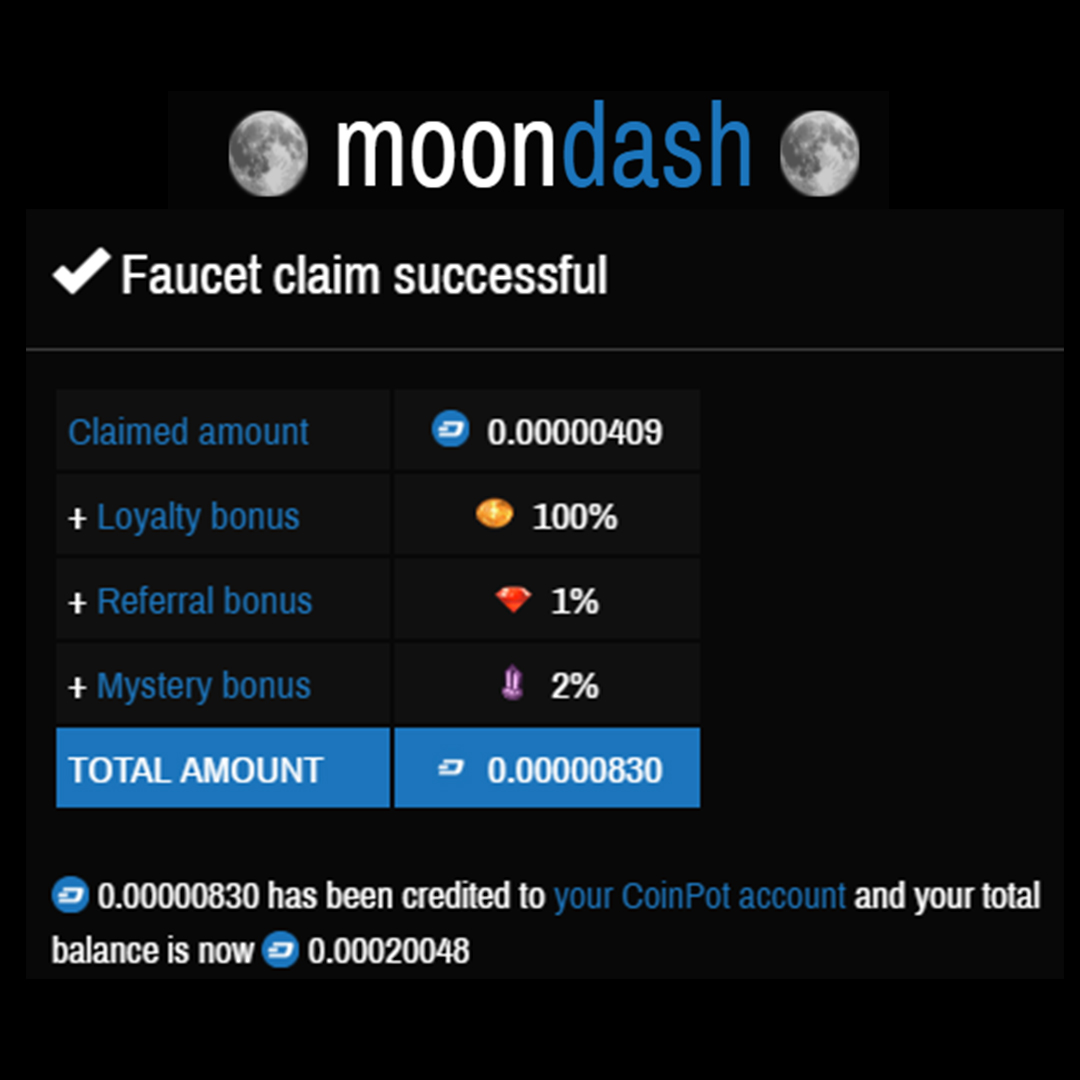Click the orange loyalty bonus coin icon

pos(495,514)
